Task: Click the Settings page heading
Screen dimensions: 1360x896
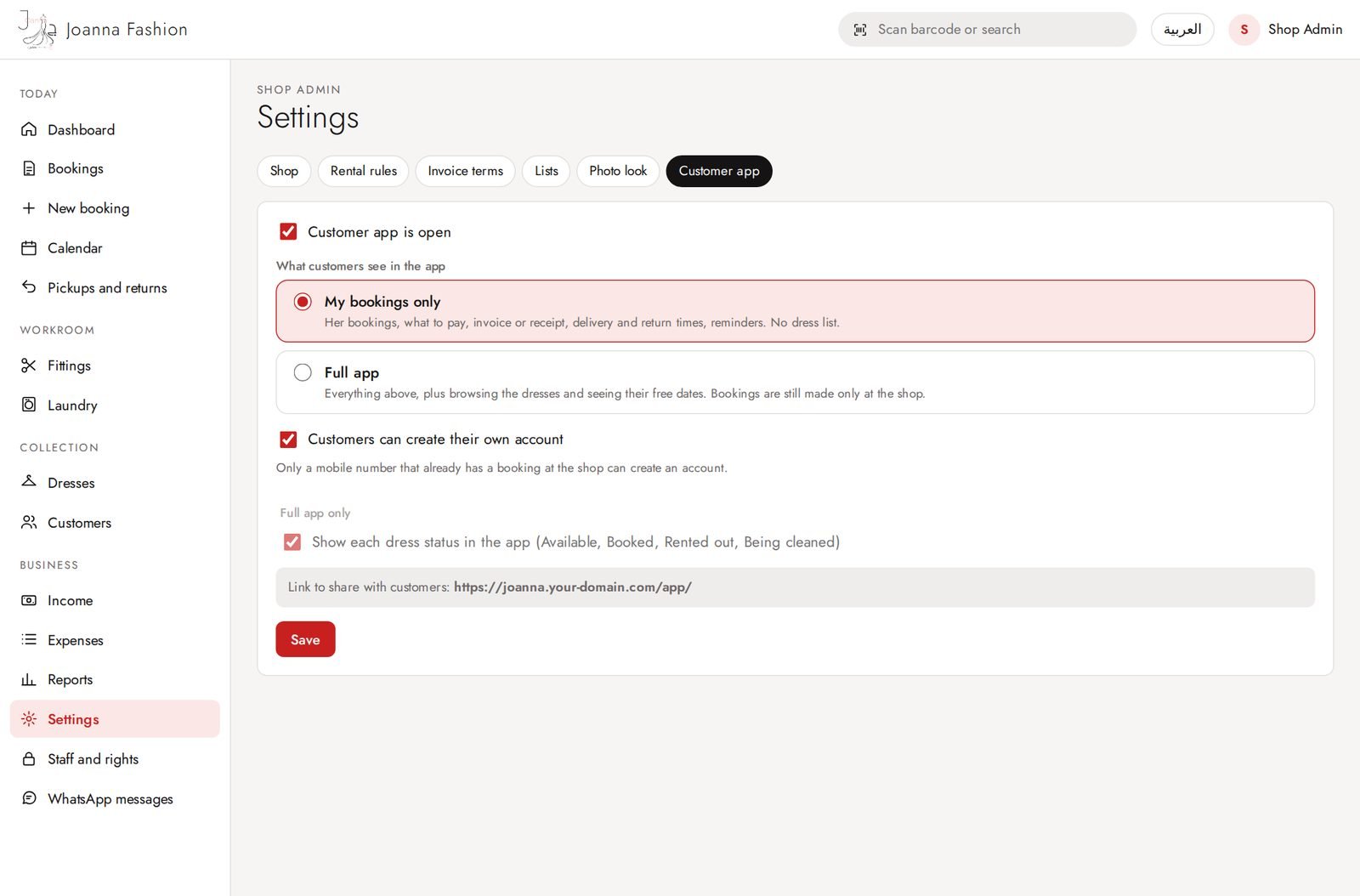Action: click(308, 117)
